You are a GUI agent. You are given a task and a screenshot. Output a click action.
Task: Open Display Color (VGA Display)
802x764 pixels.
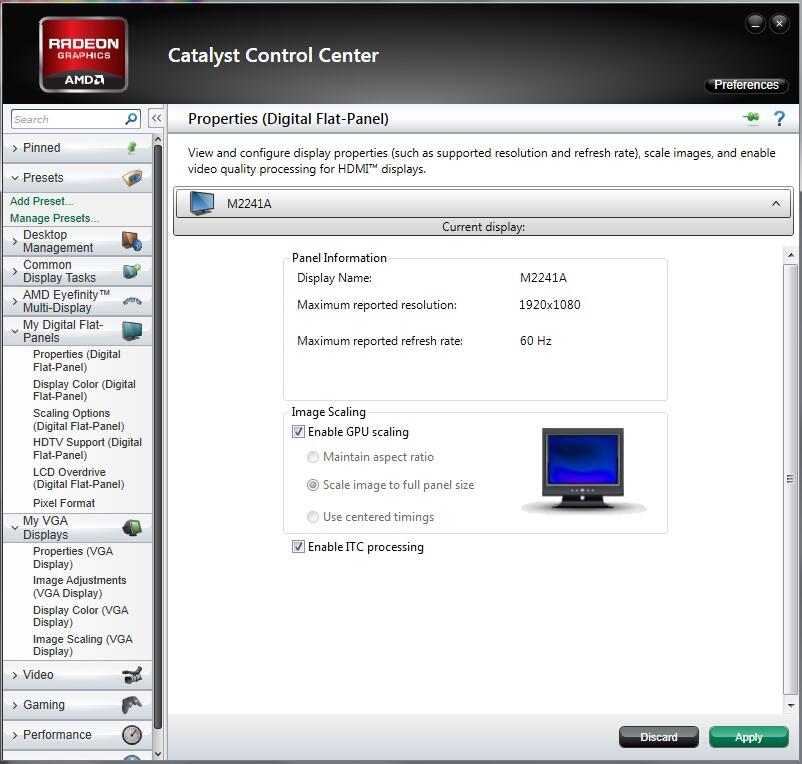80,616
